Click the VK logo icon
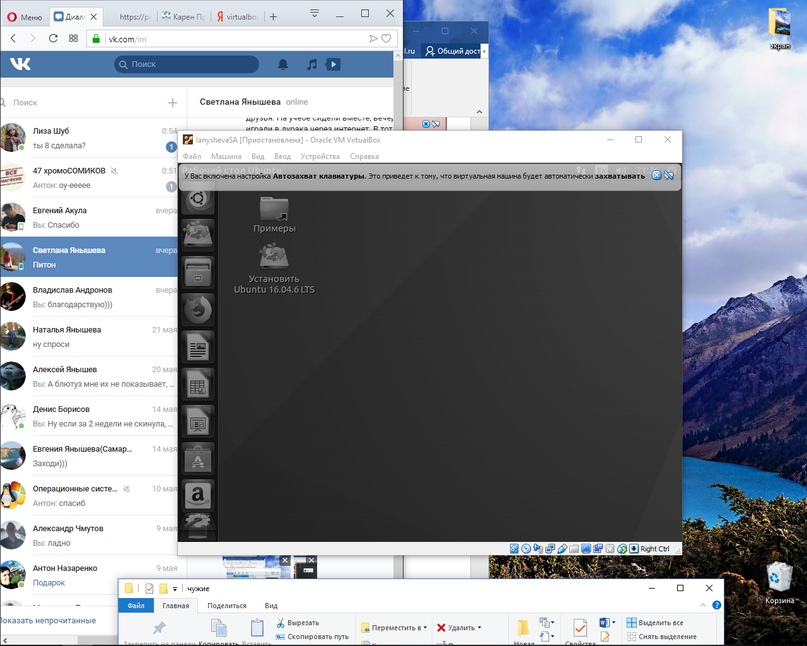807x646 pixels. pyautogui.click(x=21, y=65)
